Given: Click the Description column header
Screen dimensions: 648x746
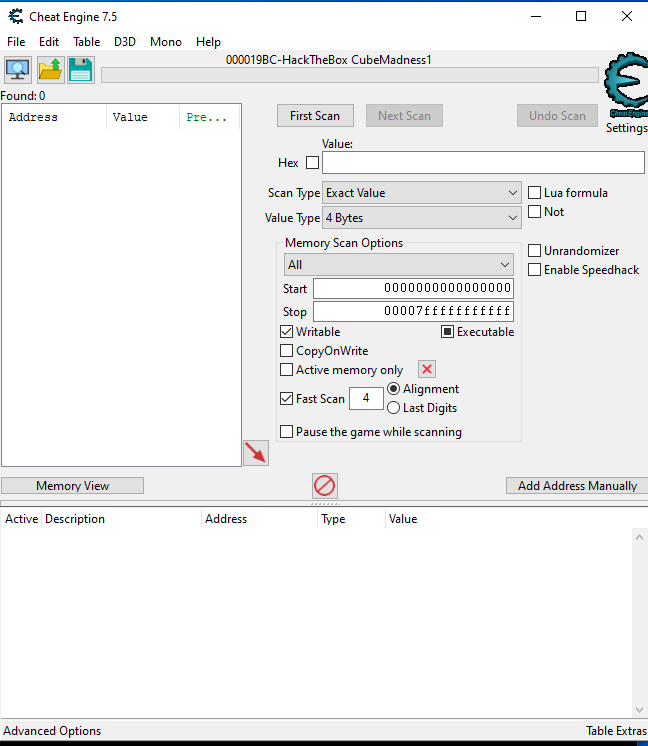Looking at the screenshot, I should point(122,519).
